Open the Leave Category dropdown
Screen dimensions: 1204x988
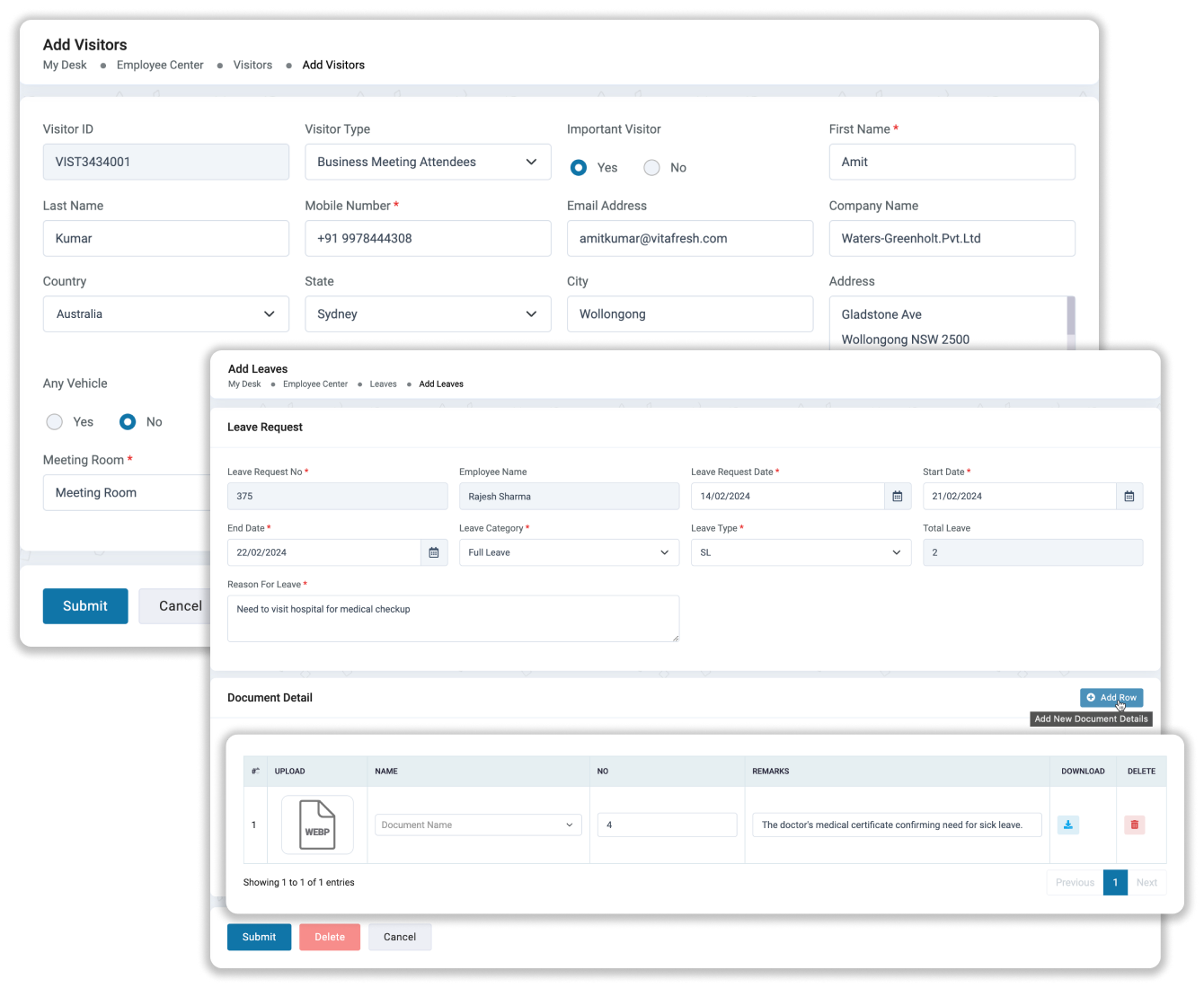(x=569, y=552)
